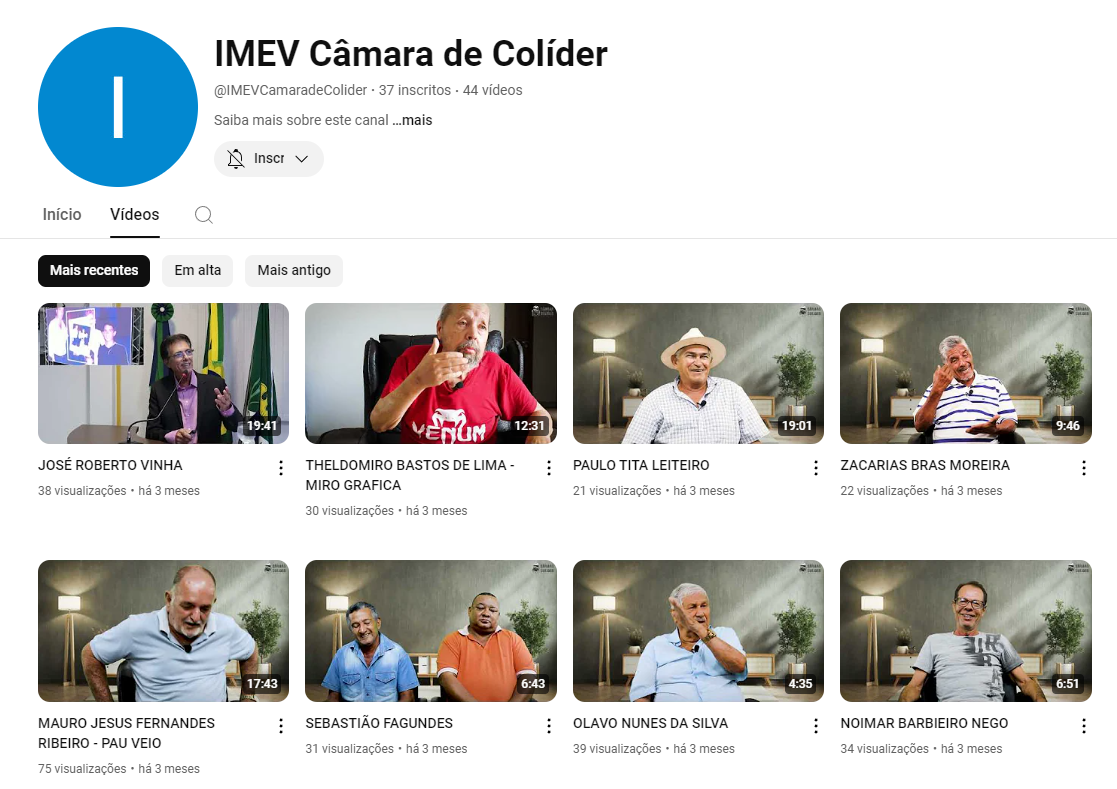
Task: Select the Mais recentes filter chip
Action: 94,271
